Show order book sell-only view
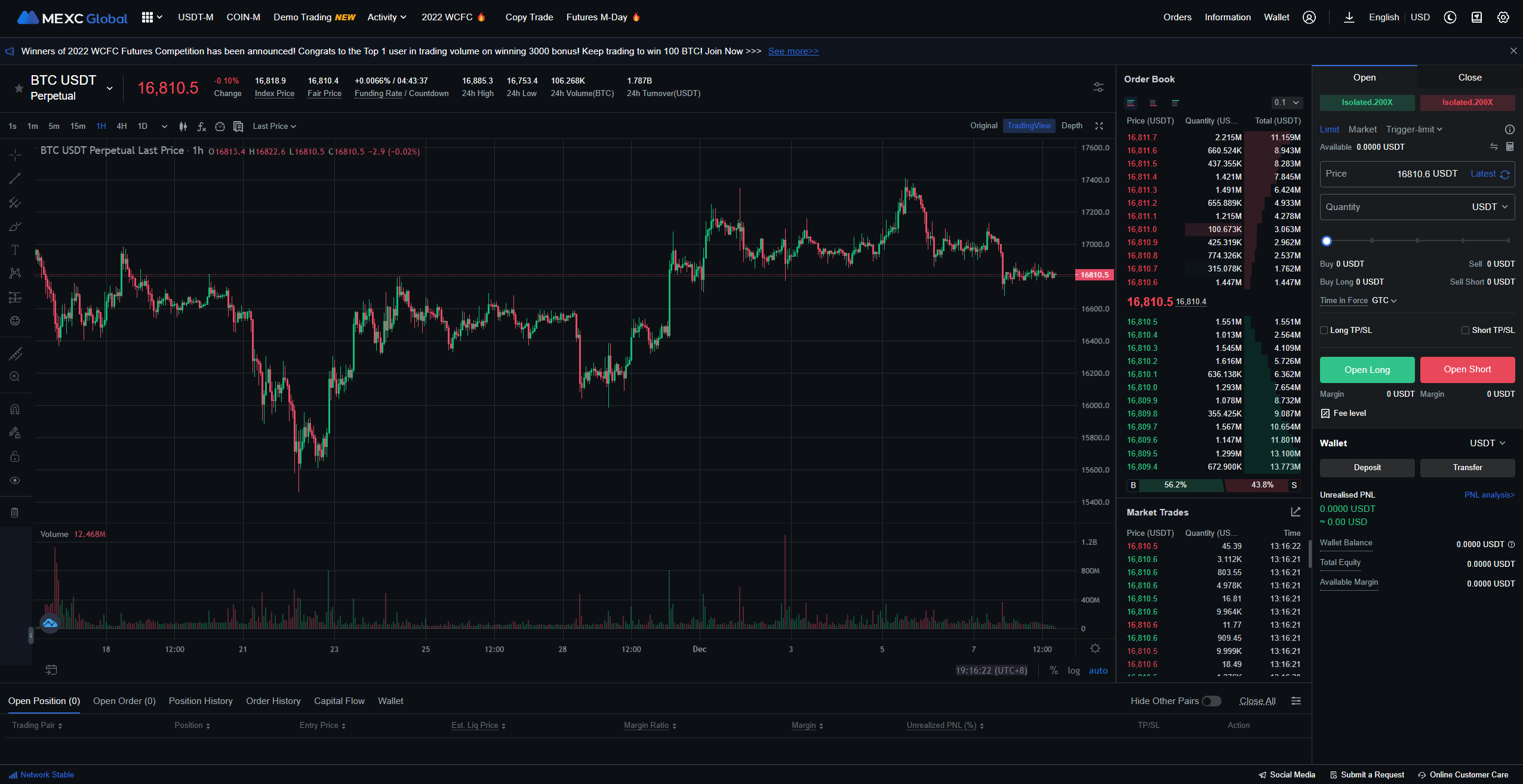Image resolution: width=1523 pixels, height=784 pixels. pyautogui.click(x=1153, y=103)
